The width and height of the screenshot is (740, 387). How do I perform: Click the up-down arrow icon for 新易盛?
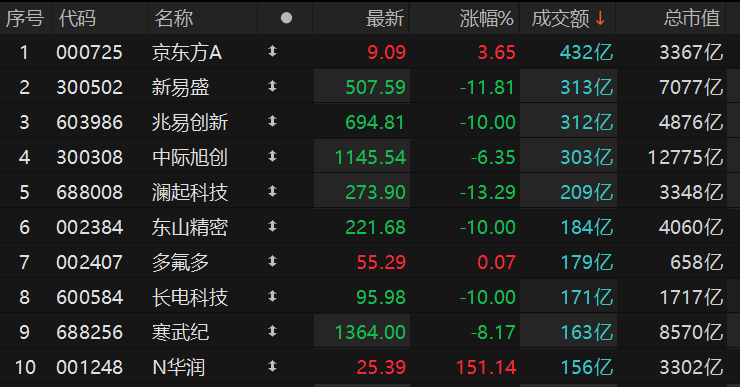tap(272, 86)
